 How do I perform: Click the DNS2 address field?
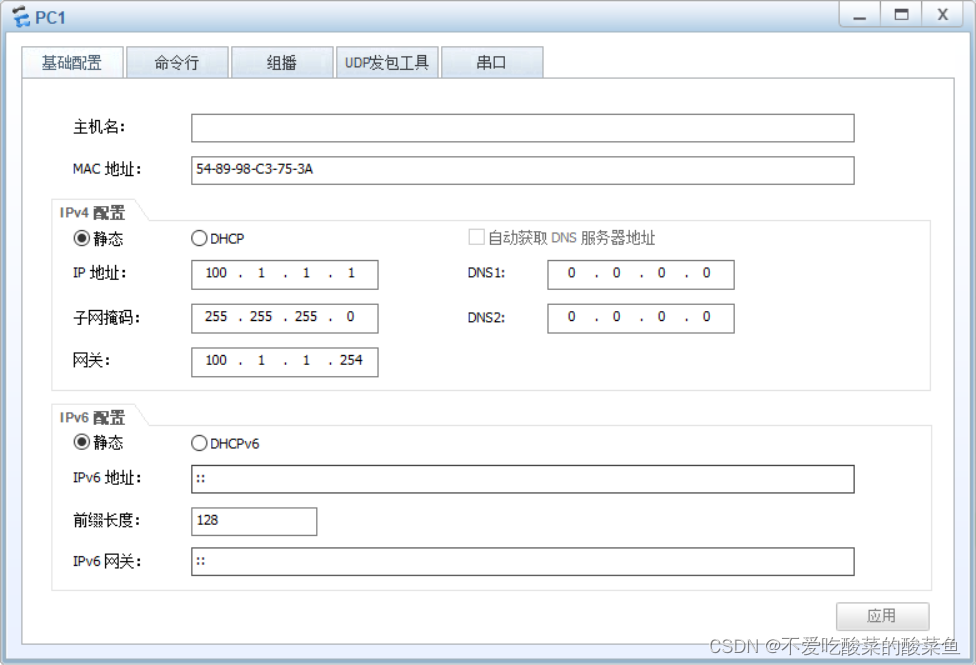tap(640, 318)
